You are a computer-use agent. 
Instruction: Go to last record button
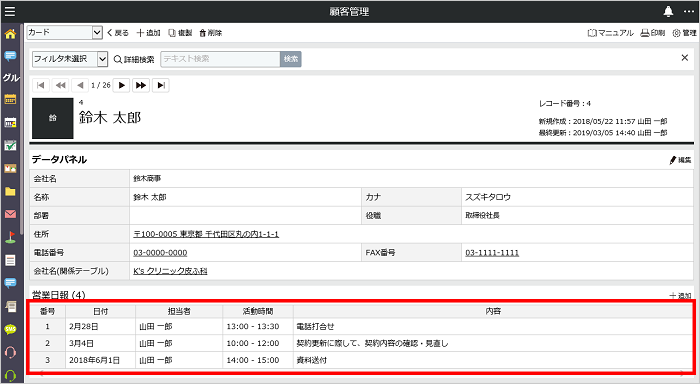point(161,85)
